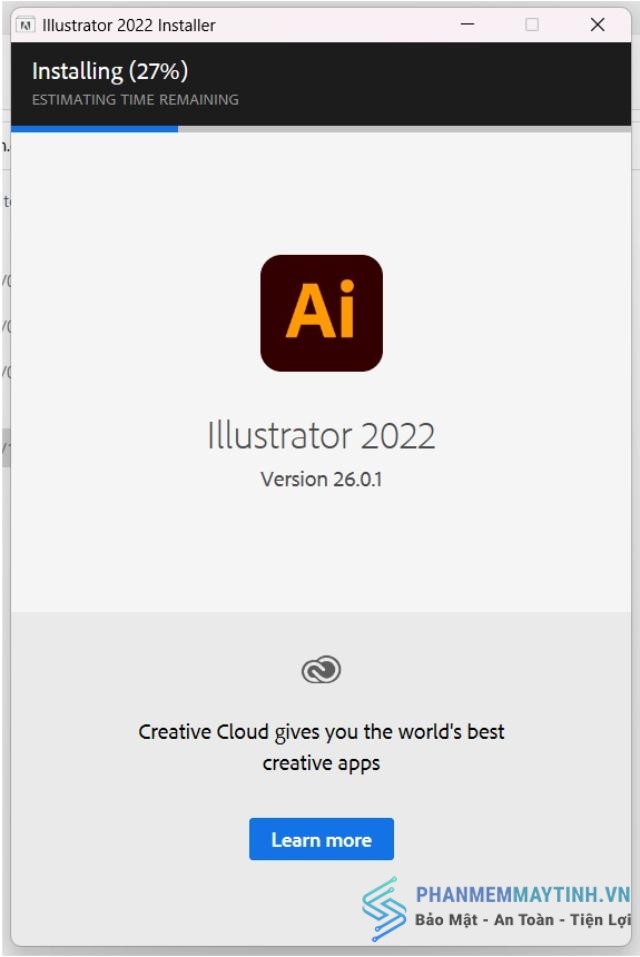The image size is (640, 957).
Task: Click the installation progress bar
Action: point(321,129)
